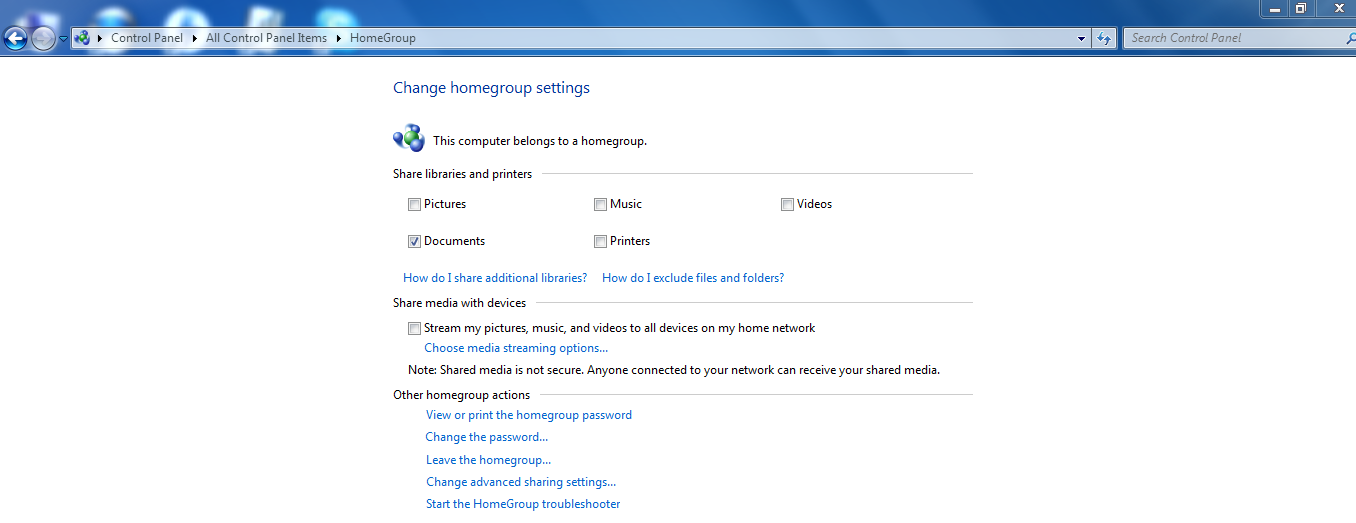
Task: Click the 'Change homegroup settings' heading
Action: pos(491,88)
